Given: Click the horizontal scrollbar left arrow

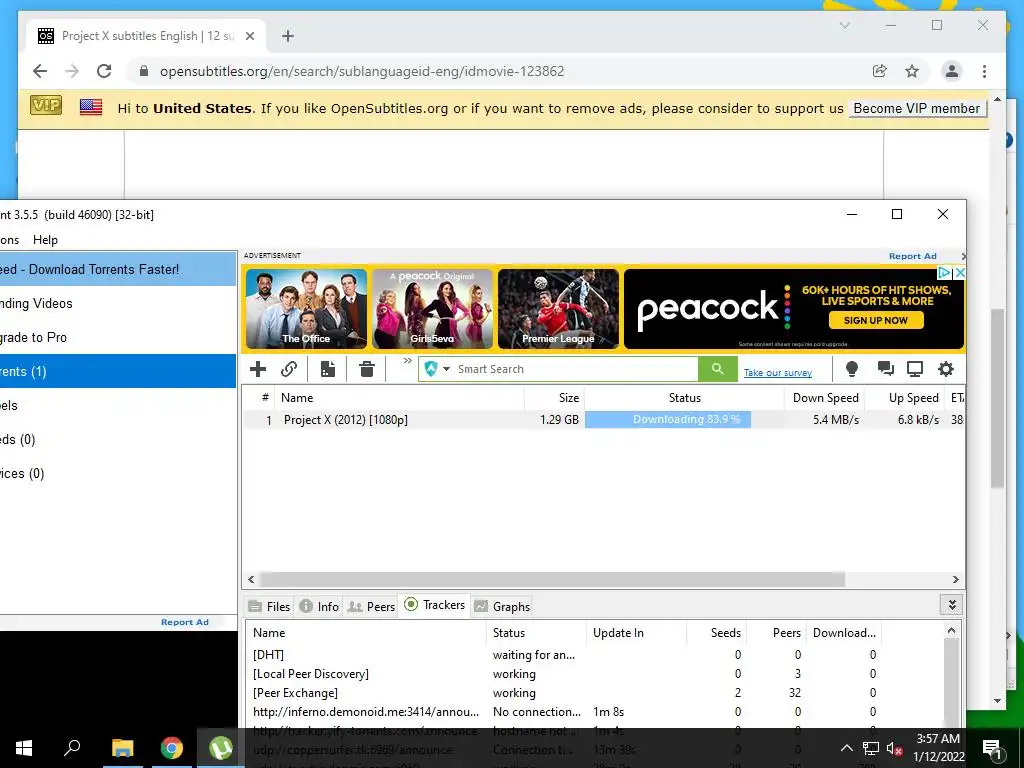Looking at the screenshot, I should [x=251, y=579].
